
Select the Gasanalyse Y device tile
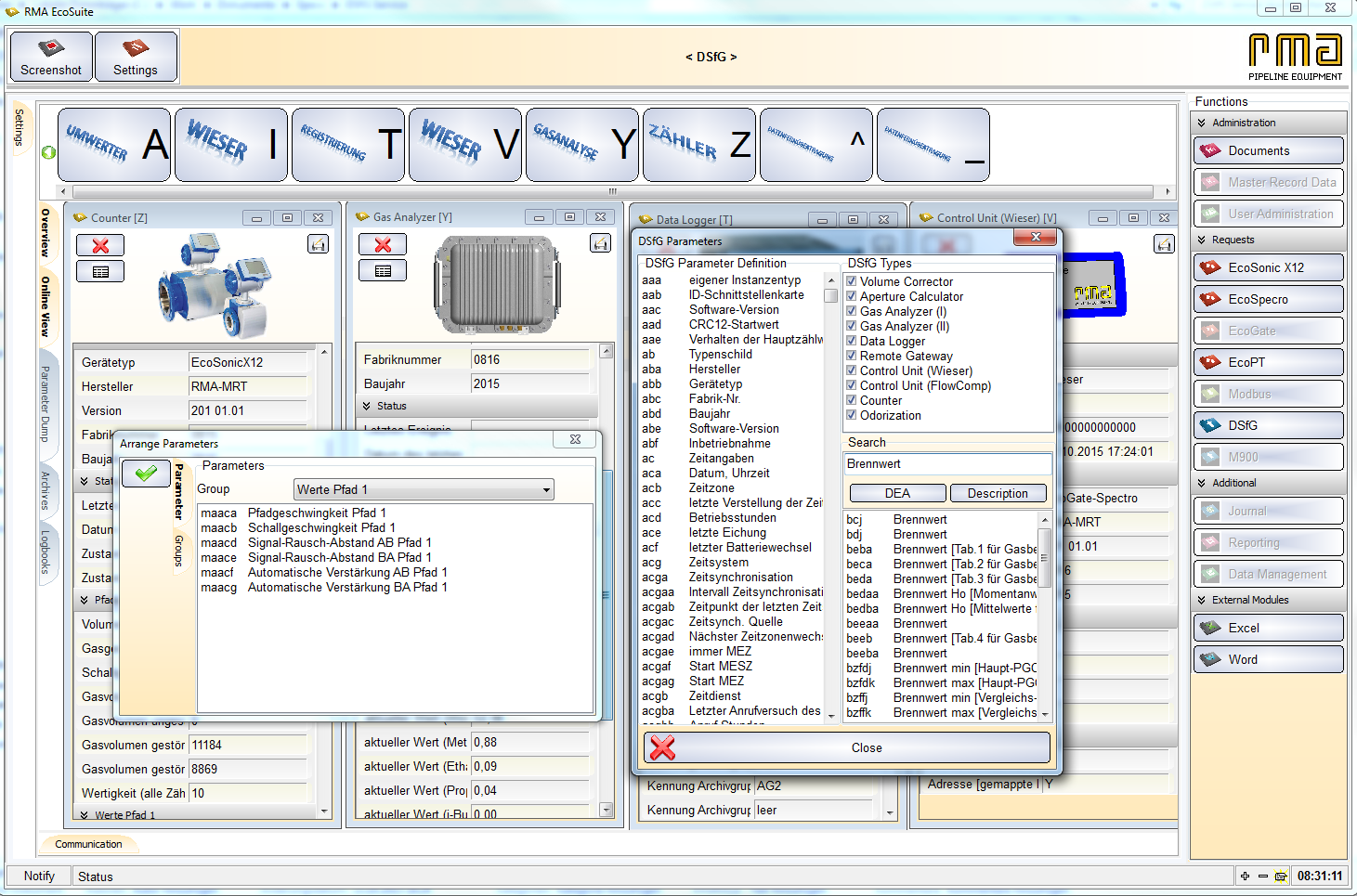[583, 145]
